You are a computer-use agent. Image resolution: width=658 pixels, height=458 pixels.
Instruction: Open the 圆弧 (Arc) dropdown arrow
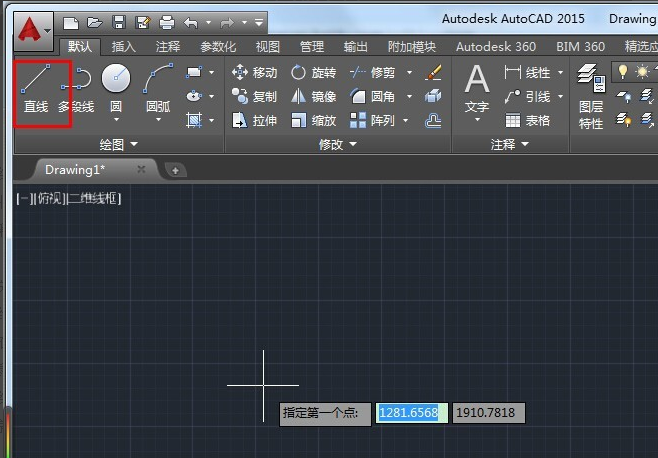[158, 120]
